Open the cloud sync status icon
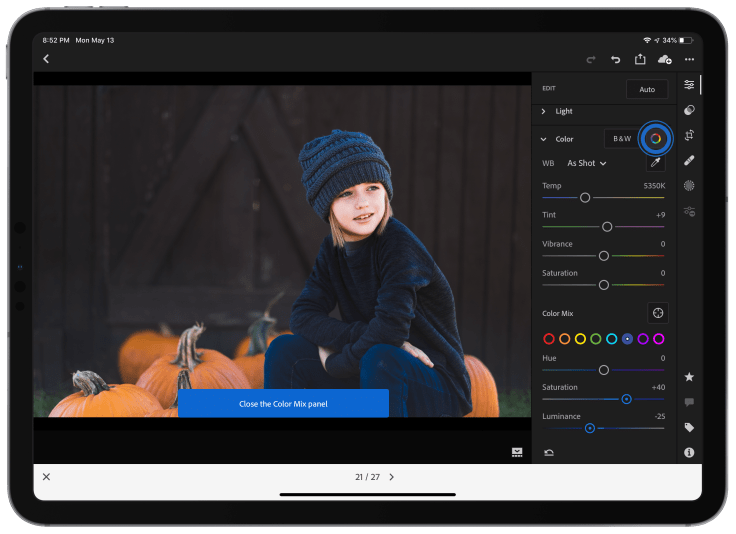736x534 pixels. point(665,59)
